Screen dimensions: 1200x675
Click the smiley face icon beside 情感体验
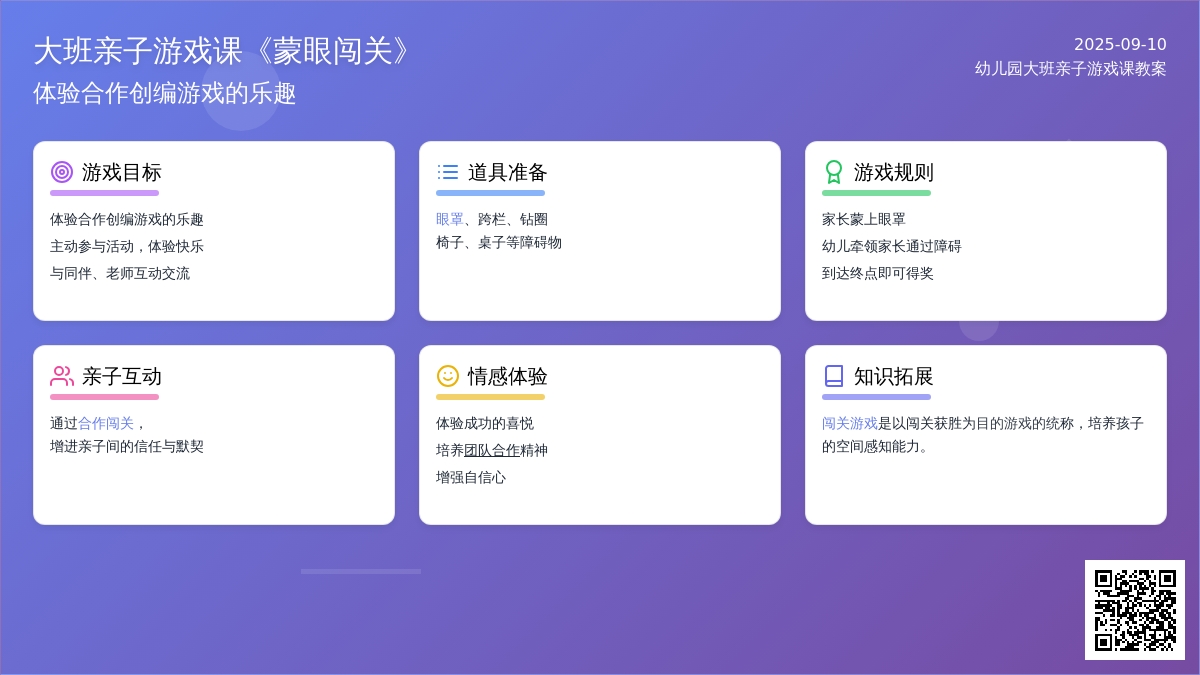click(448, 376)
